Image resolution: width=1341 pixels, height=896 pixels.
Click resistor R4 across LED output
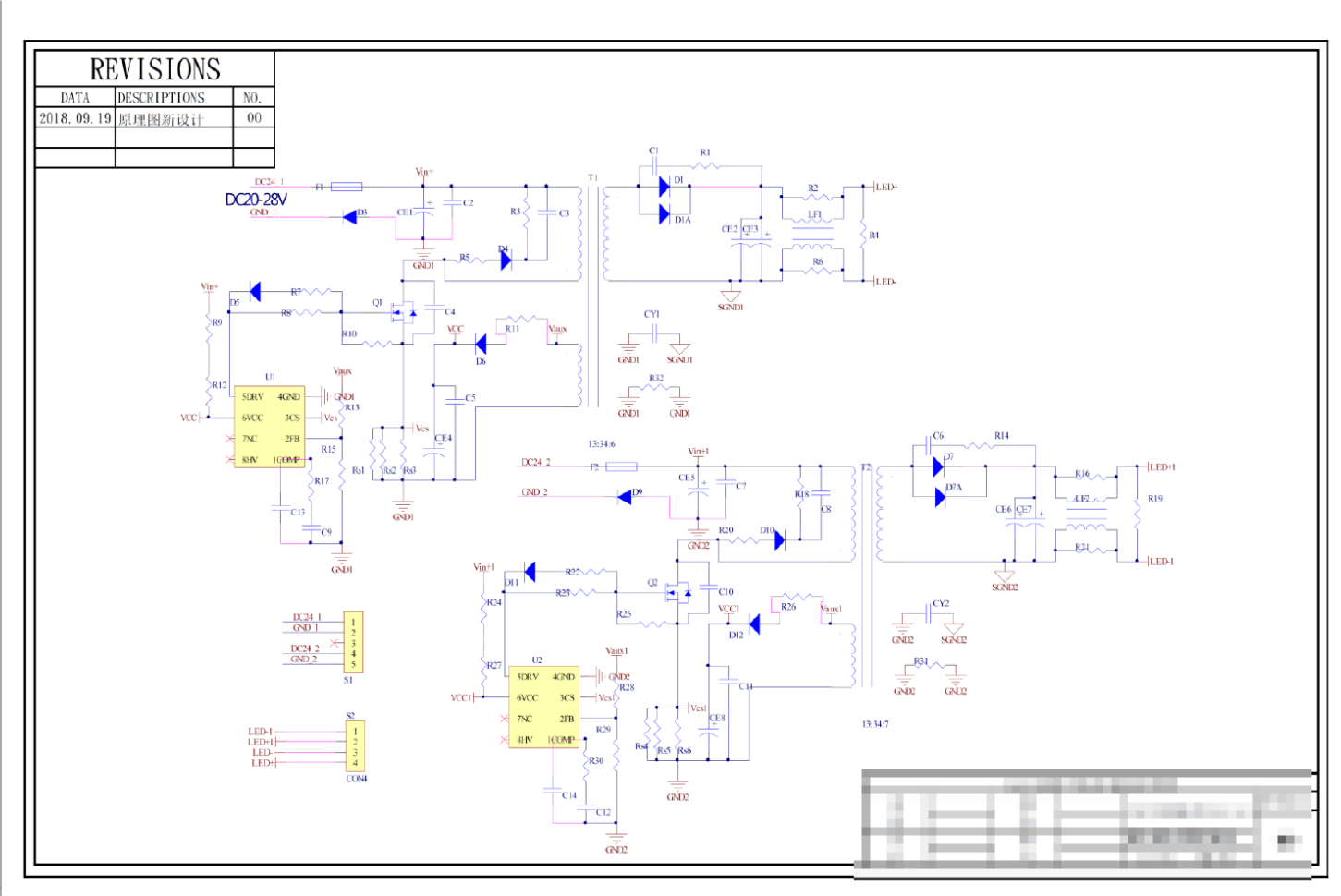(x=862, y=235)
